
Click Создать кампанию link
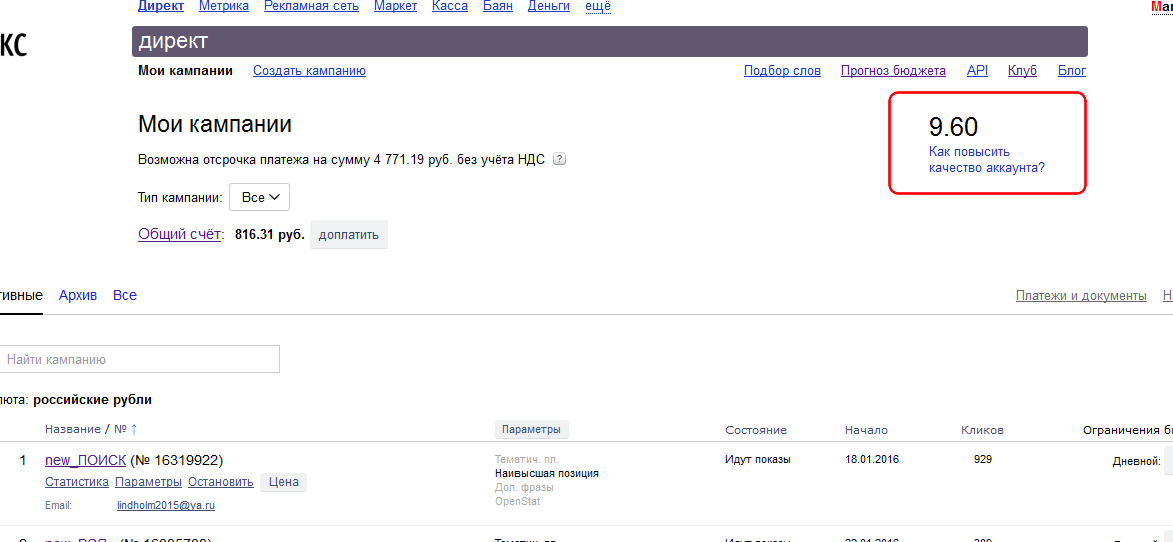pos(309,71)
